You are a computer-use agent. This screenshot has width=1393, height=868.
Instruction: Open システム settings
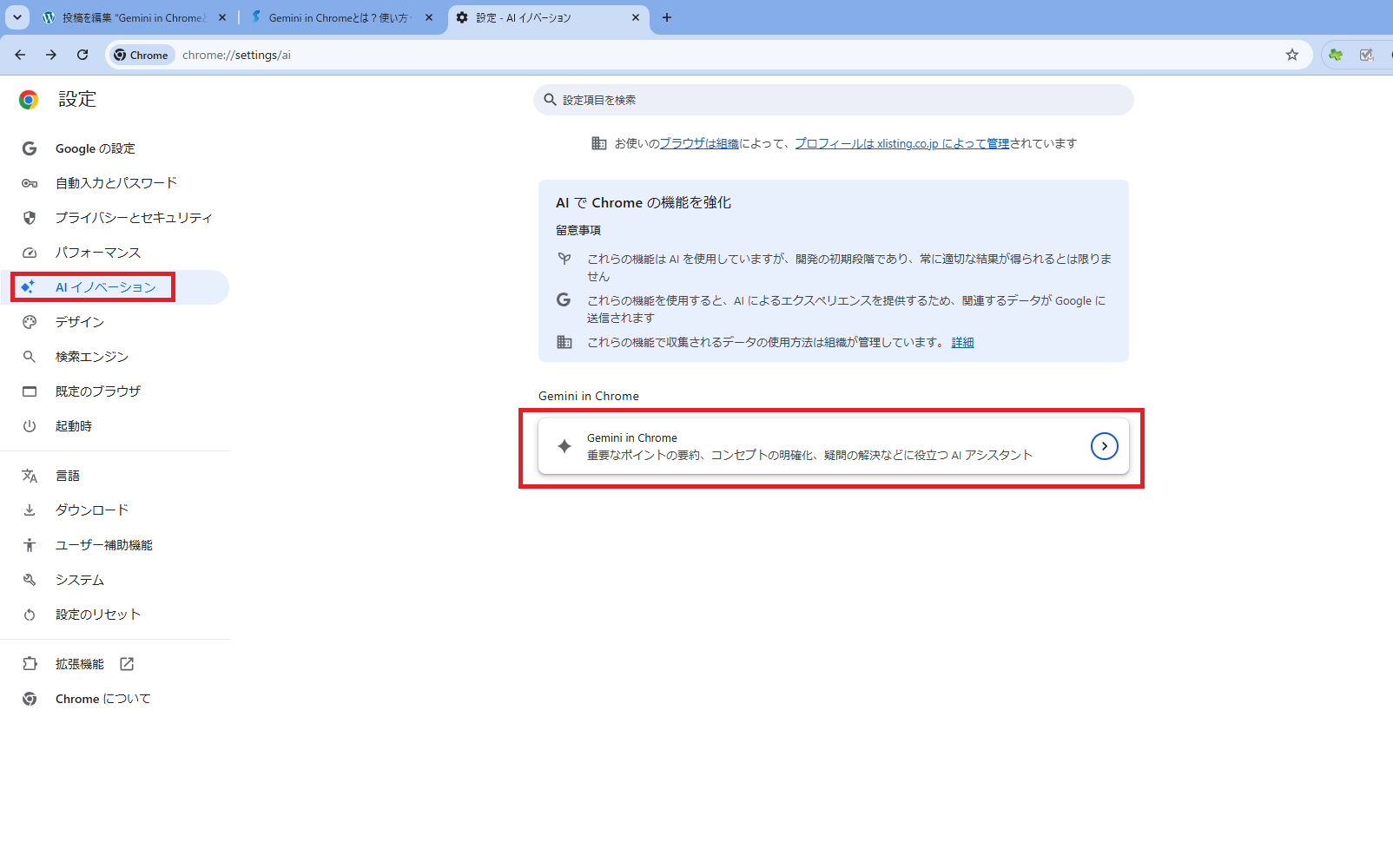(116, 580)
